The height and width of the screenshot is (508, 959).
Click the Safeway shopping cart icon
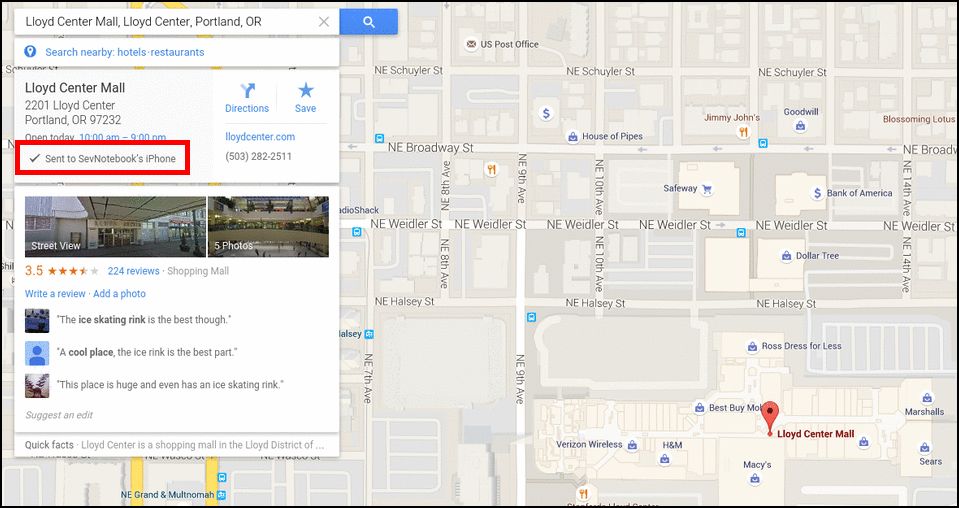[708, 188]
